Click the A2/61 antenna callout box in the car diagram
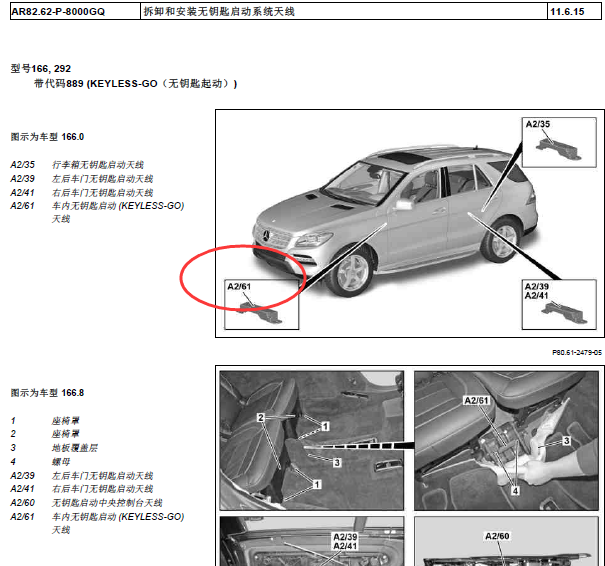Viewport: 605px width, 566px height. 262,304
